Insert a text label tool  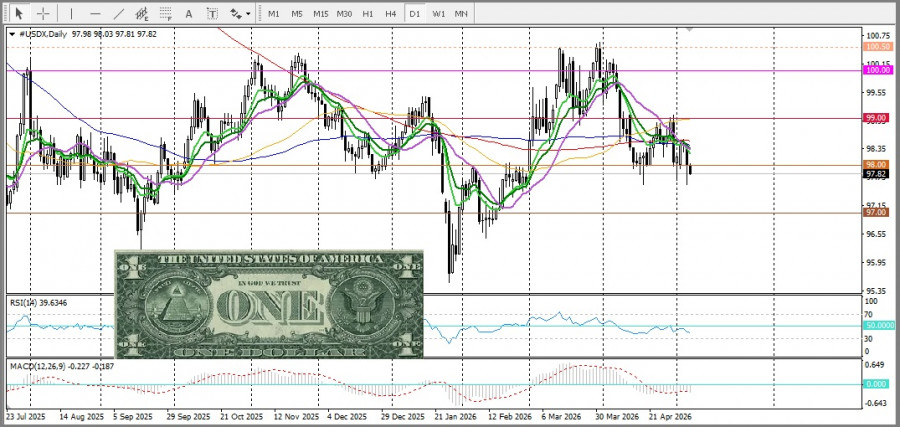(212, 13)
